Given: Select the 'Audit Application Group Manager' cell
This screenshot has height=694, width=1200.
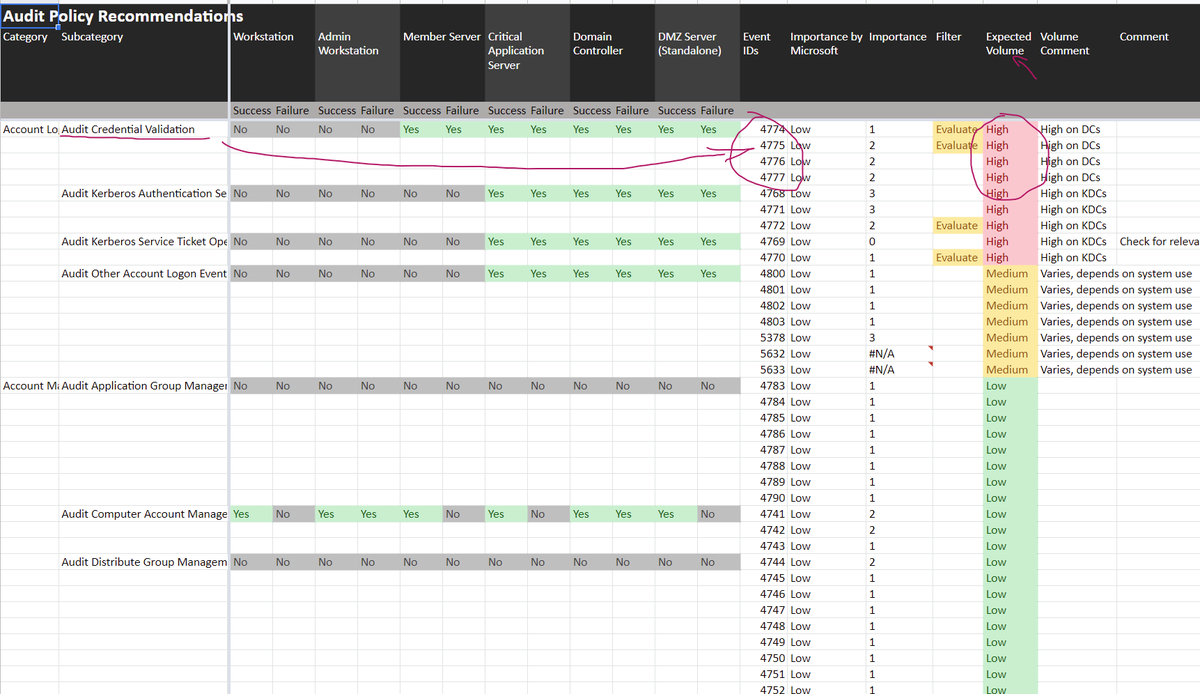Looking at the screenshot, I should click(x=144, y=385).
